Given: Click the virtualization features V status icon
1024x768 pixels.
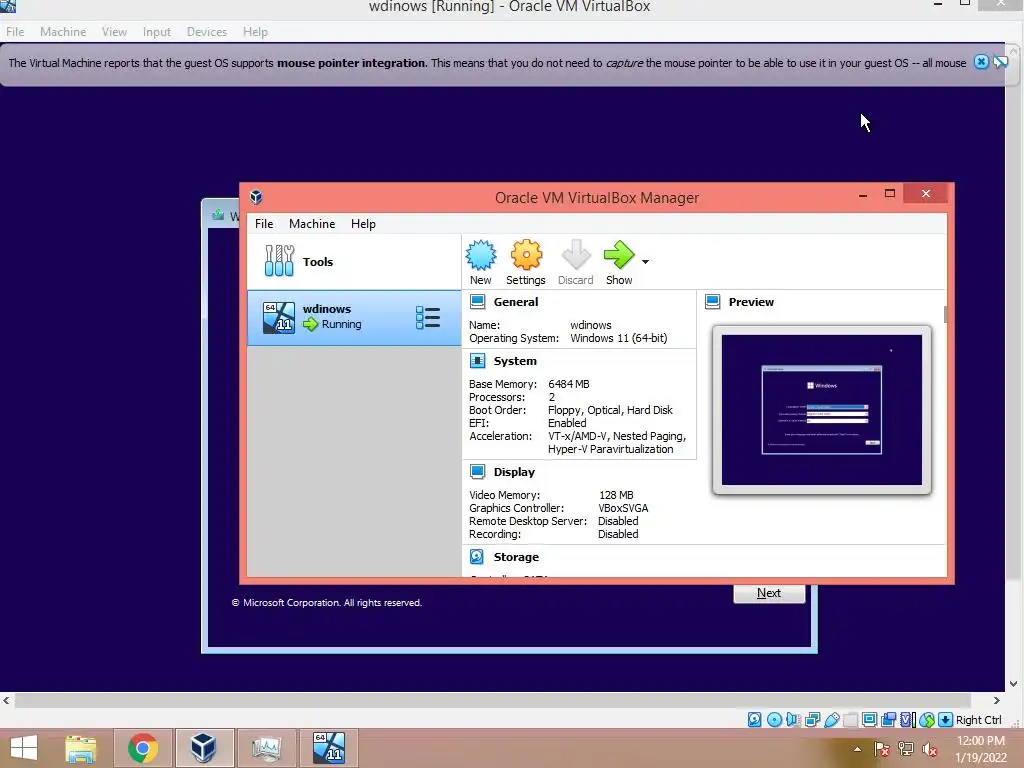Looking at the screenshot, I should 908,720.
